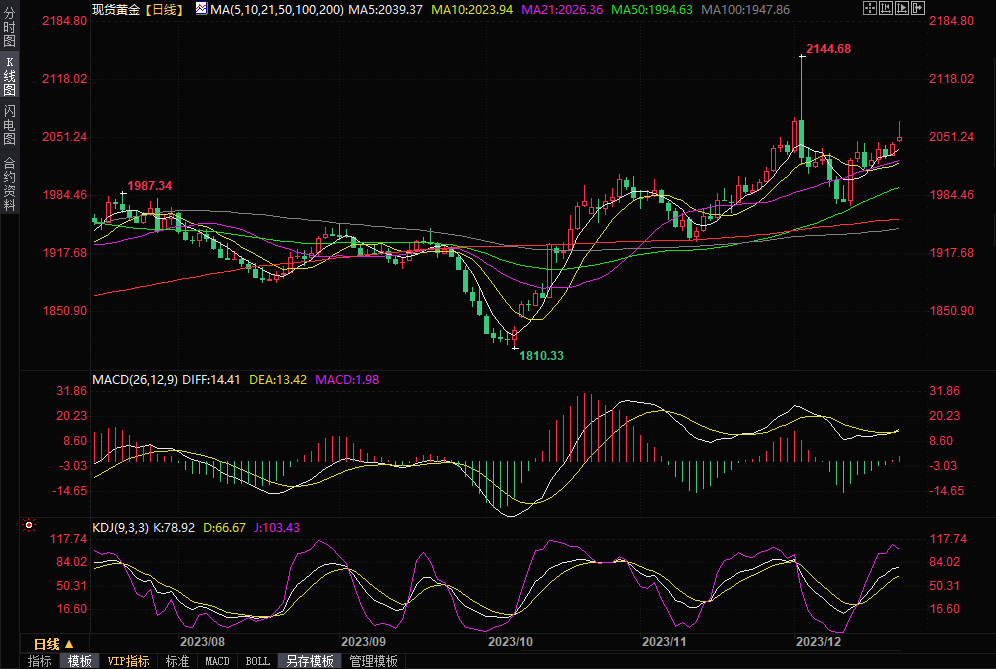Click the MA indicator chart icon
Image resolution: width=996 pixels, height=669 pixels.
click(x=201, y=8)
